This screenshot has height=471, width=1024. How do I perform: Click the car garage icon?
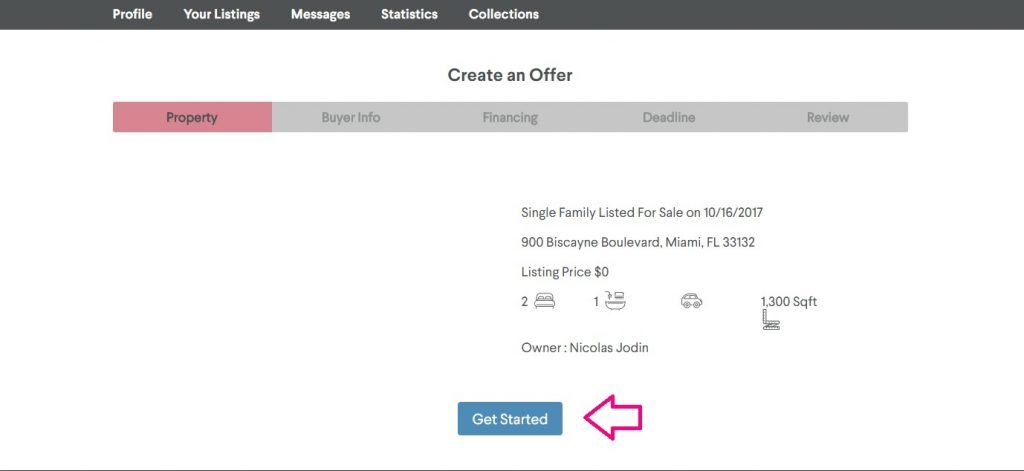[x=691, y=301]
